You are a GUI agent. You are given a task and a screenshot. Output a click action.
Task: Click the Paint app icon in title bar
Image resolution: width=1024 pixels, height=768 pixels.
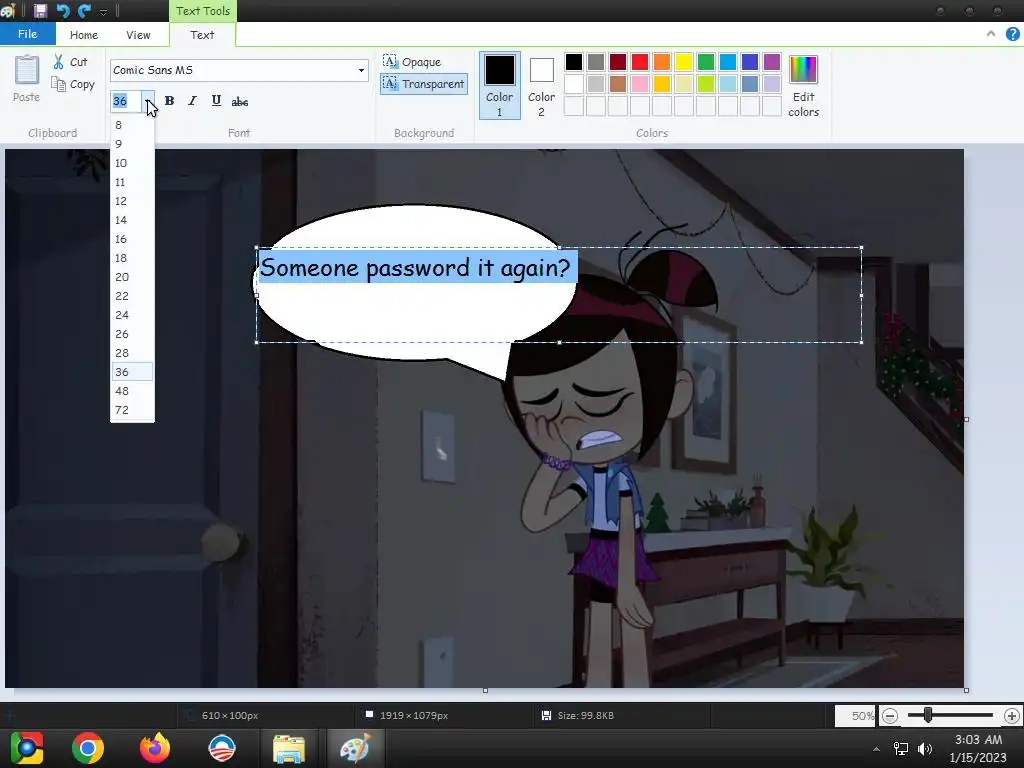point(8,10)
